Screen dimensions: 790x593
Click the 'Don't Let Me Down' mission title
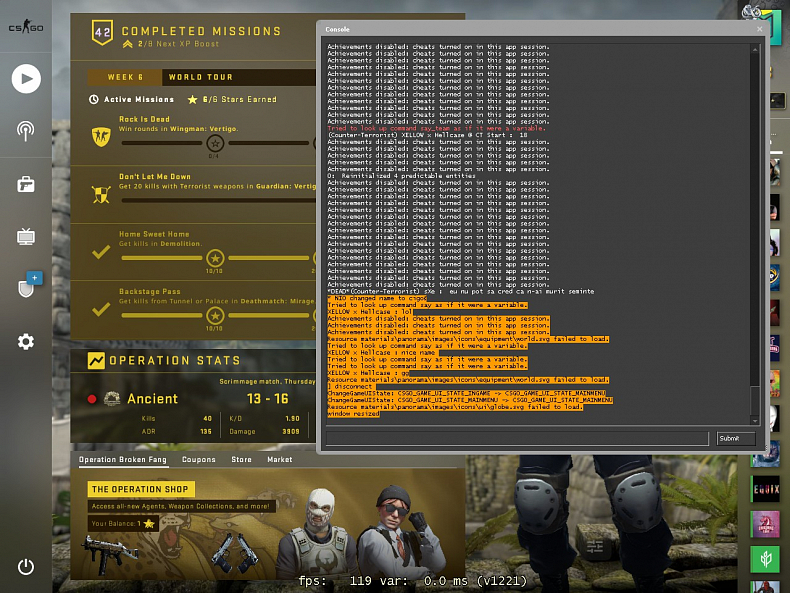coord(155,176)
